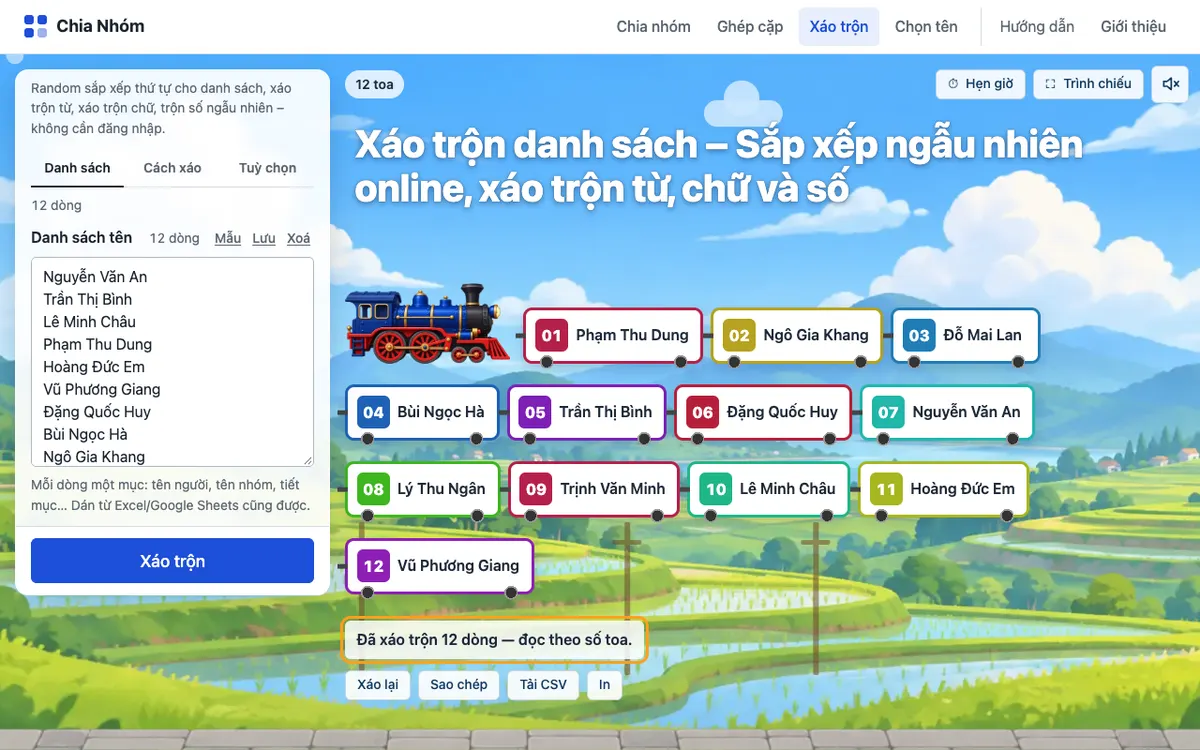Focus the Danh sách tên text area
The image size is (1200, 750).
pyautogui.click(x=172, y=362)
